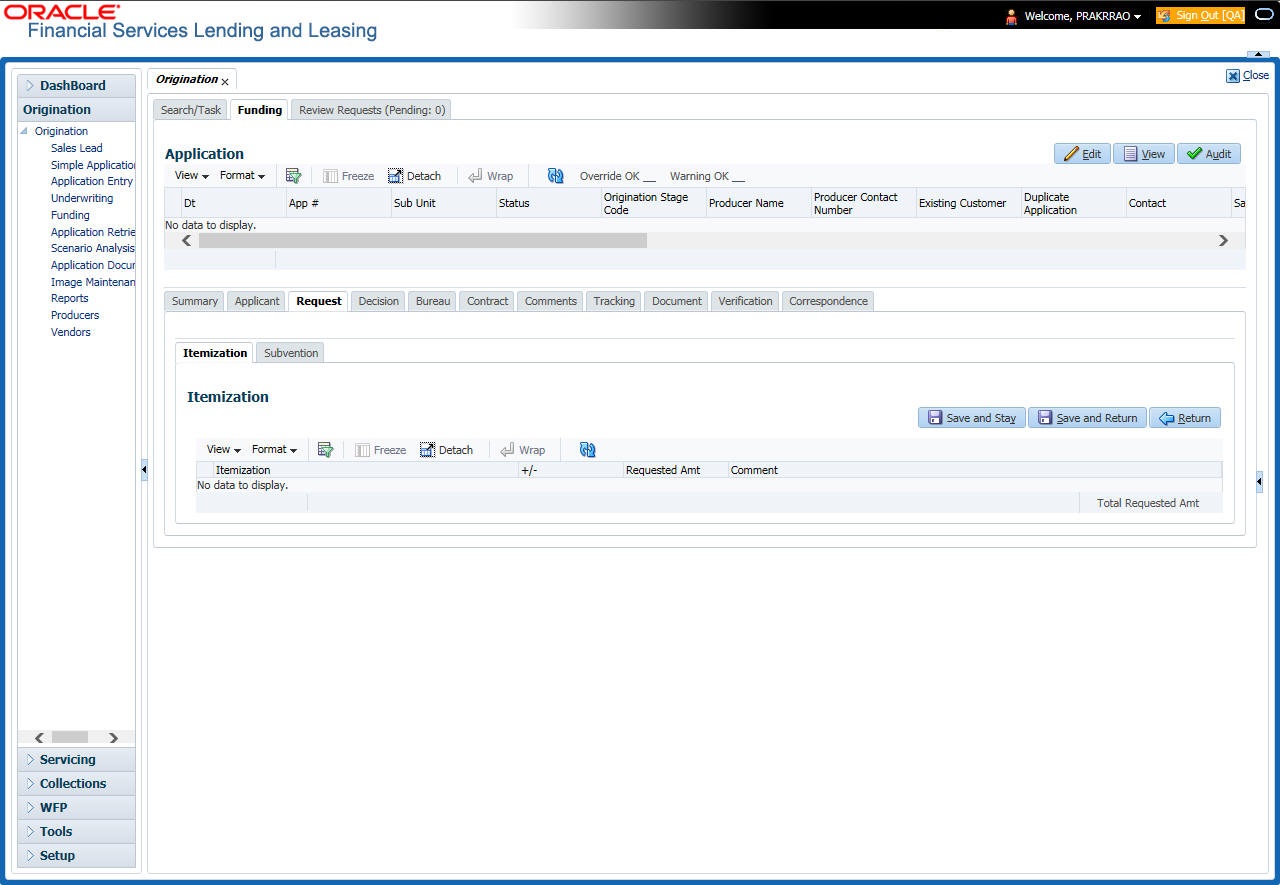The image size is (1280, 885).
Task: Close the Origination tab with its x icon
Action: pyautogui.click(x=225, y=81)
